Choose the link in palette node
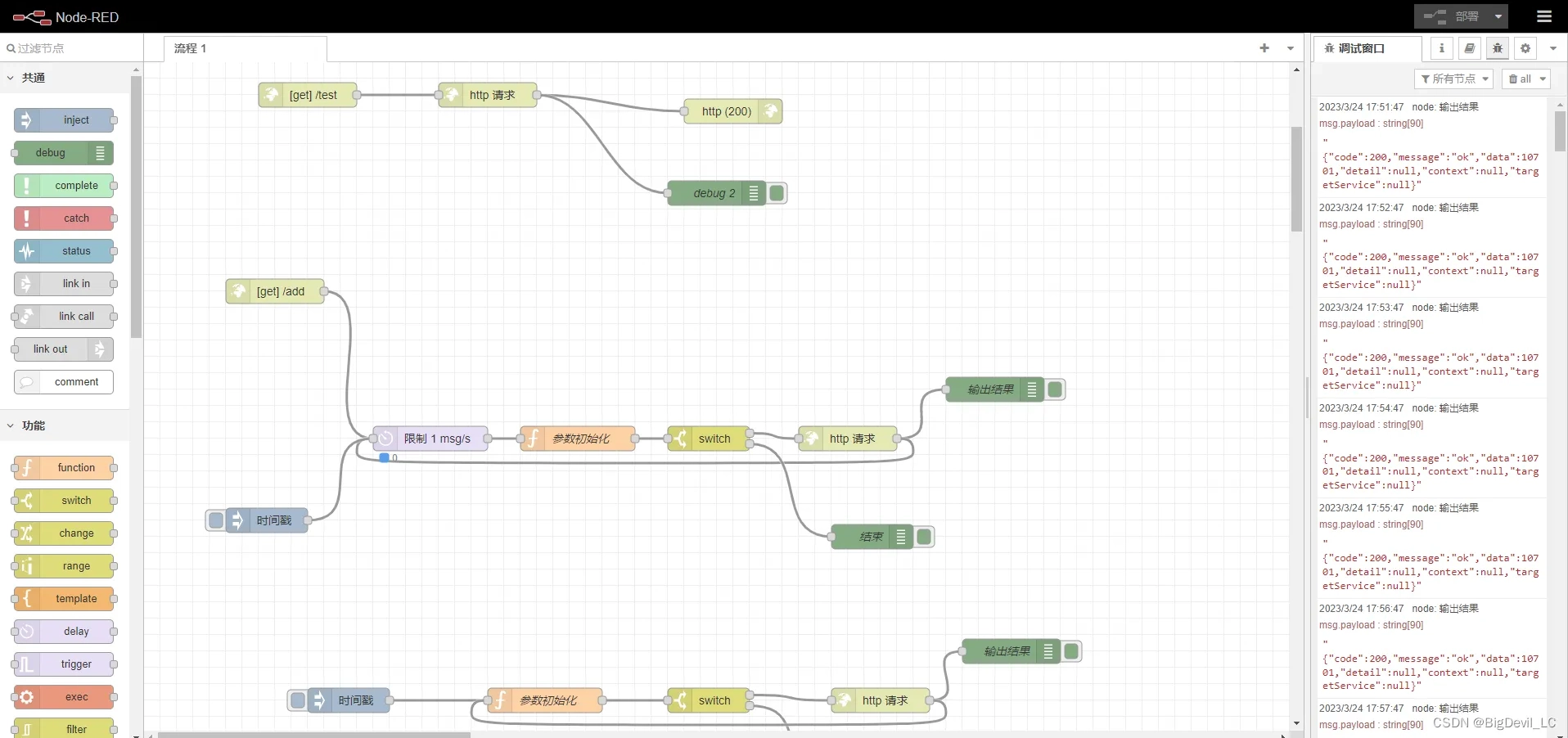 pos(64,284)
